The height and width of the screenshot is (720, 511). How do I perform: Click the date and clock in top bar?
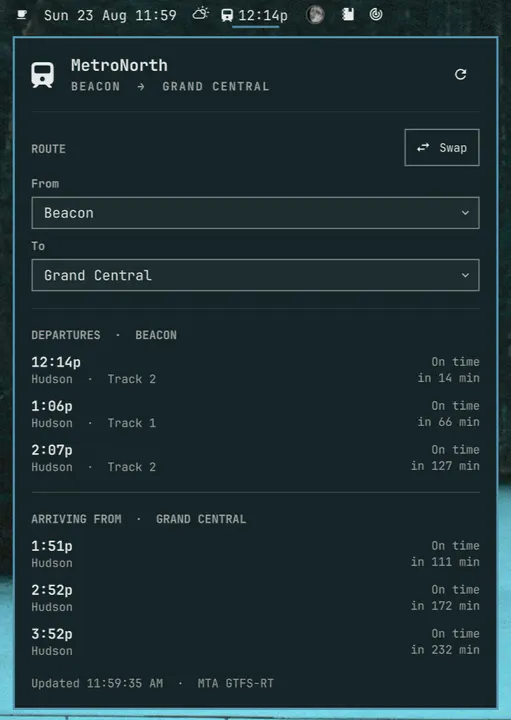[x=110, y=15]
